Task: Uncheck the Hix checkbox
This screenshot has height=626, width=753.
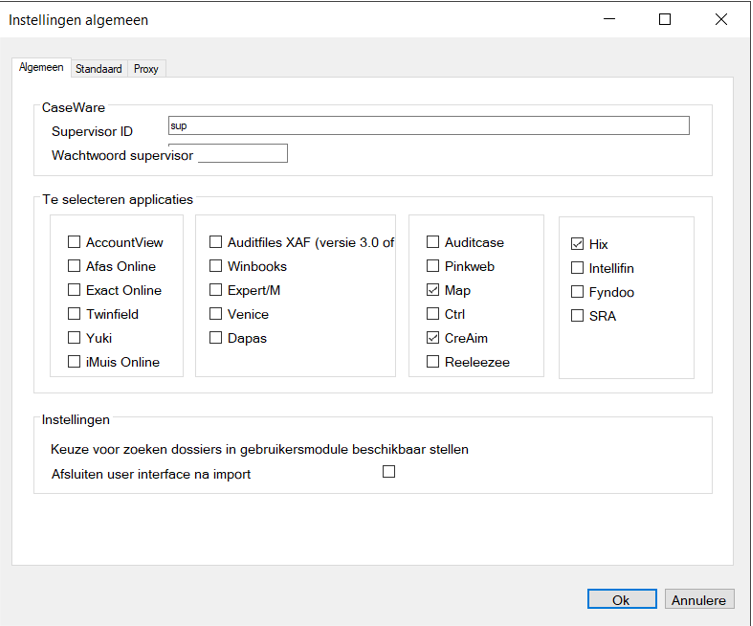Action: click(x=577, y=243)
